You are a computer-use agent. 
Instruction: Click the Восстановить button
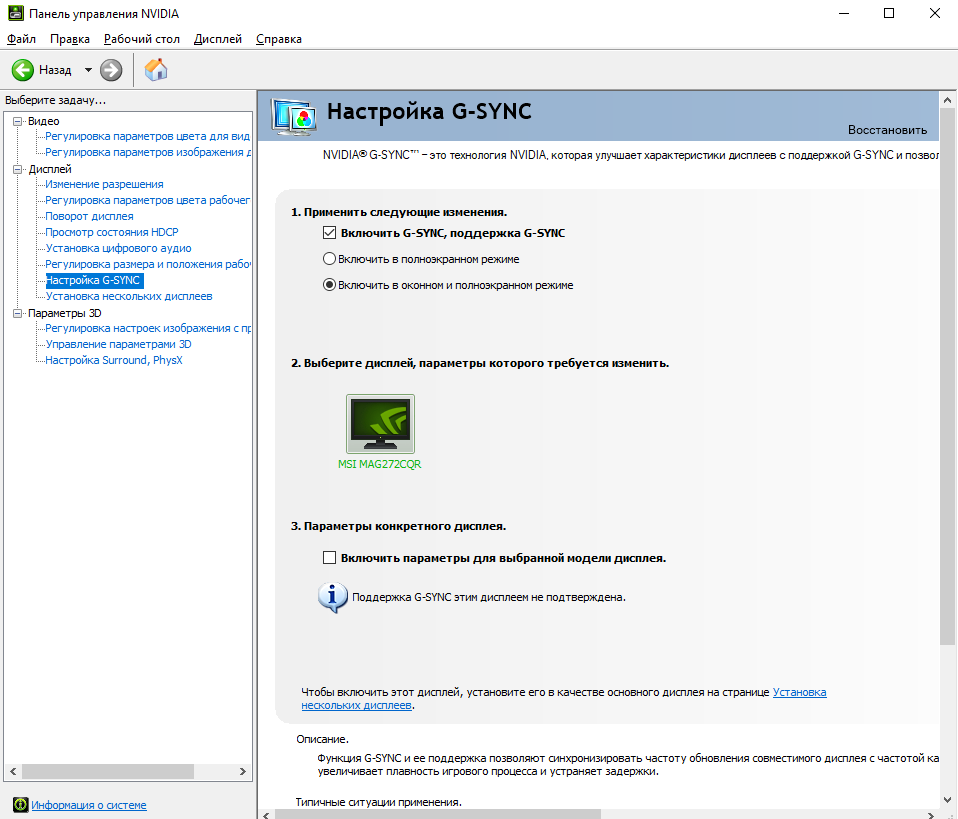coord(887,130)
